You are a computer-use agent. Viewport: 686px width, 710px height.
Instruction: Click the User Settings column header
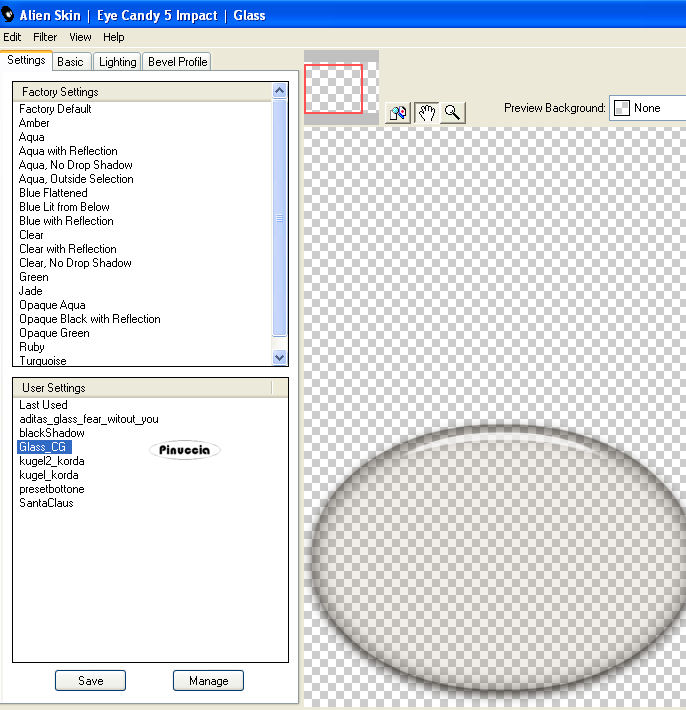coord(143,388)
